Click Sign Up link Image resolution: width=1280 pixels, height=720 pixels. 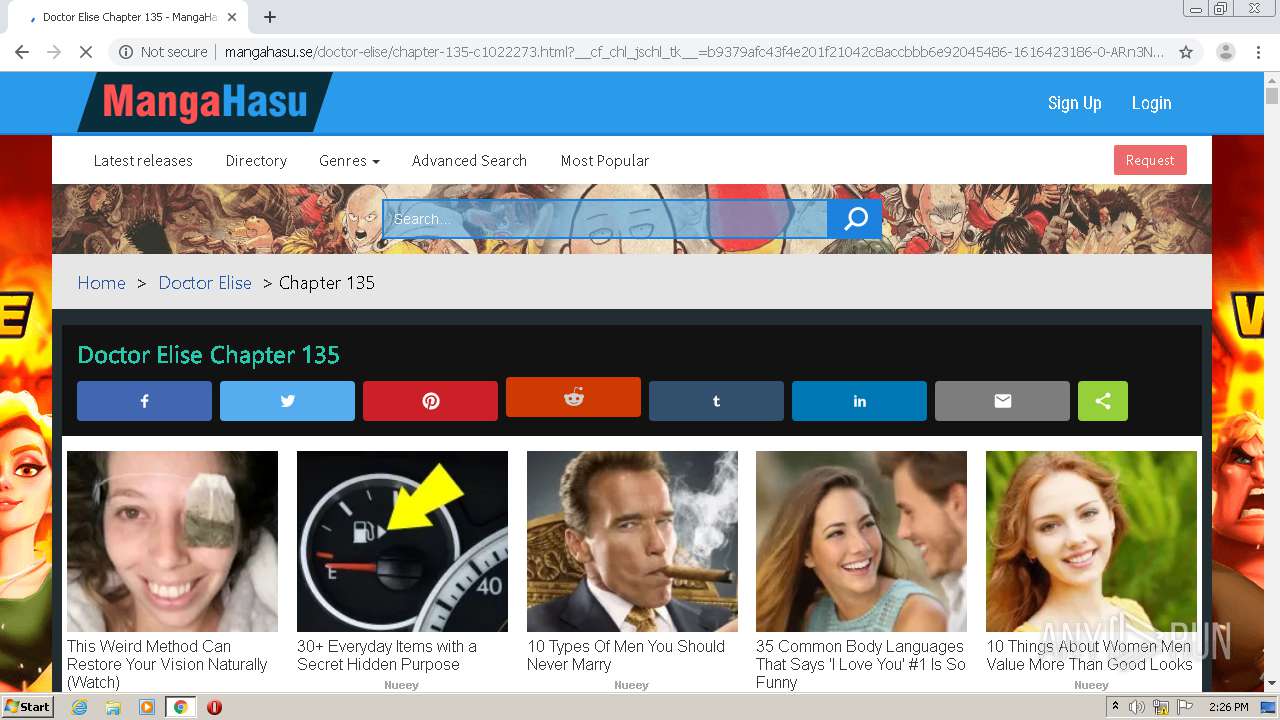tap(1074, 103)
